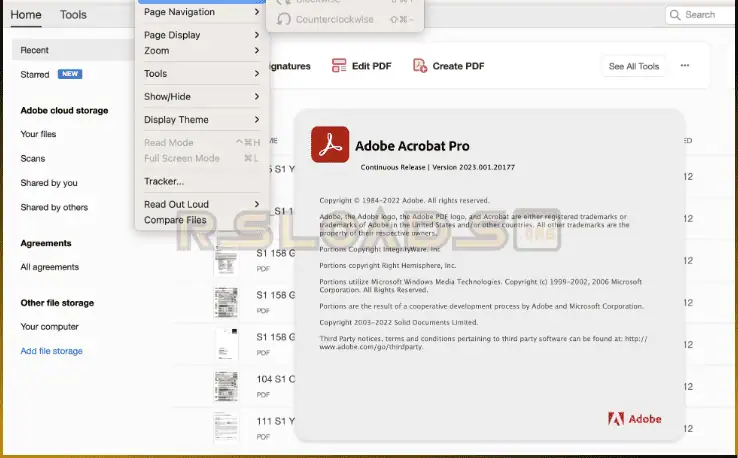This screenshot has height=458, width=738.
Task: Click the Adobe logo in About dialog
Action: tap(634, 418)
